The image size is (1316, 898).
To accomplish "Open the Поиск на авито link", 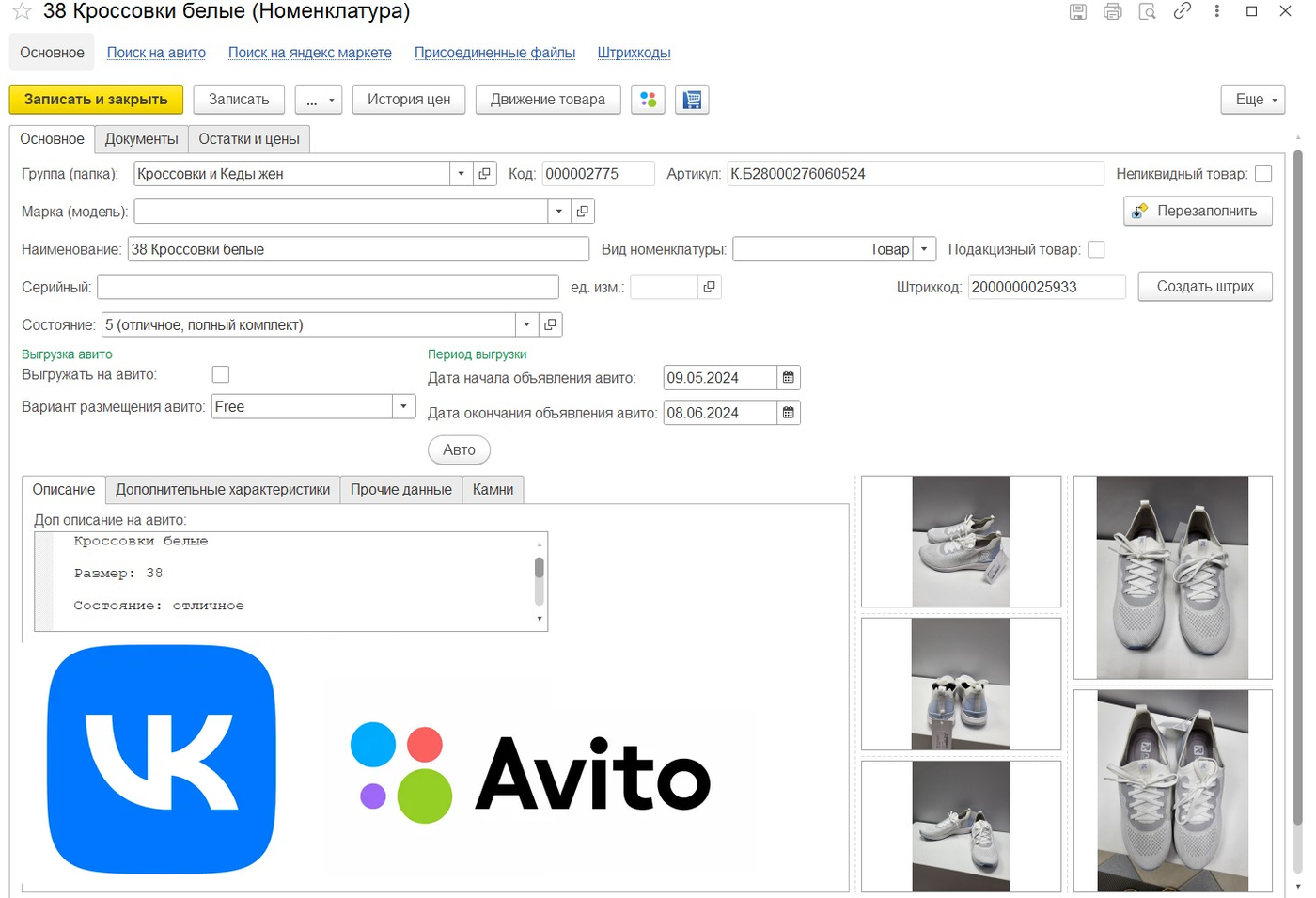I will (x=156, y=53).
